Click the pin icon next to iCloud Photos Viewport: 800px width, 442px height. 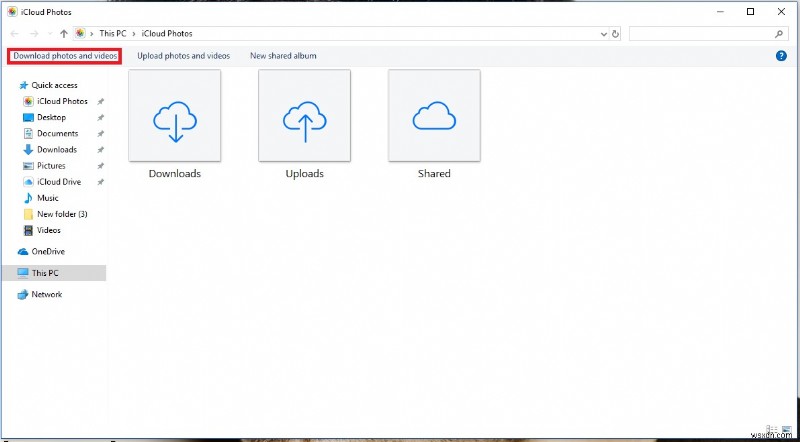pyautogui.click(x=101, y=102)
